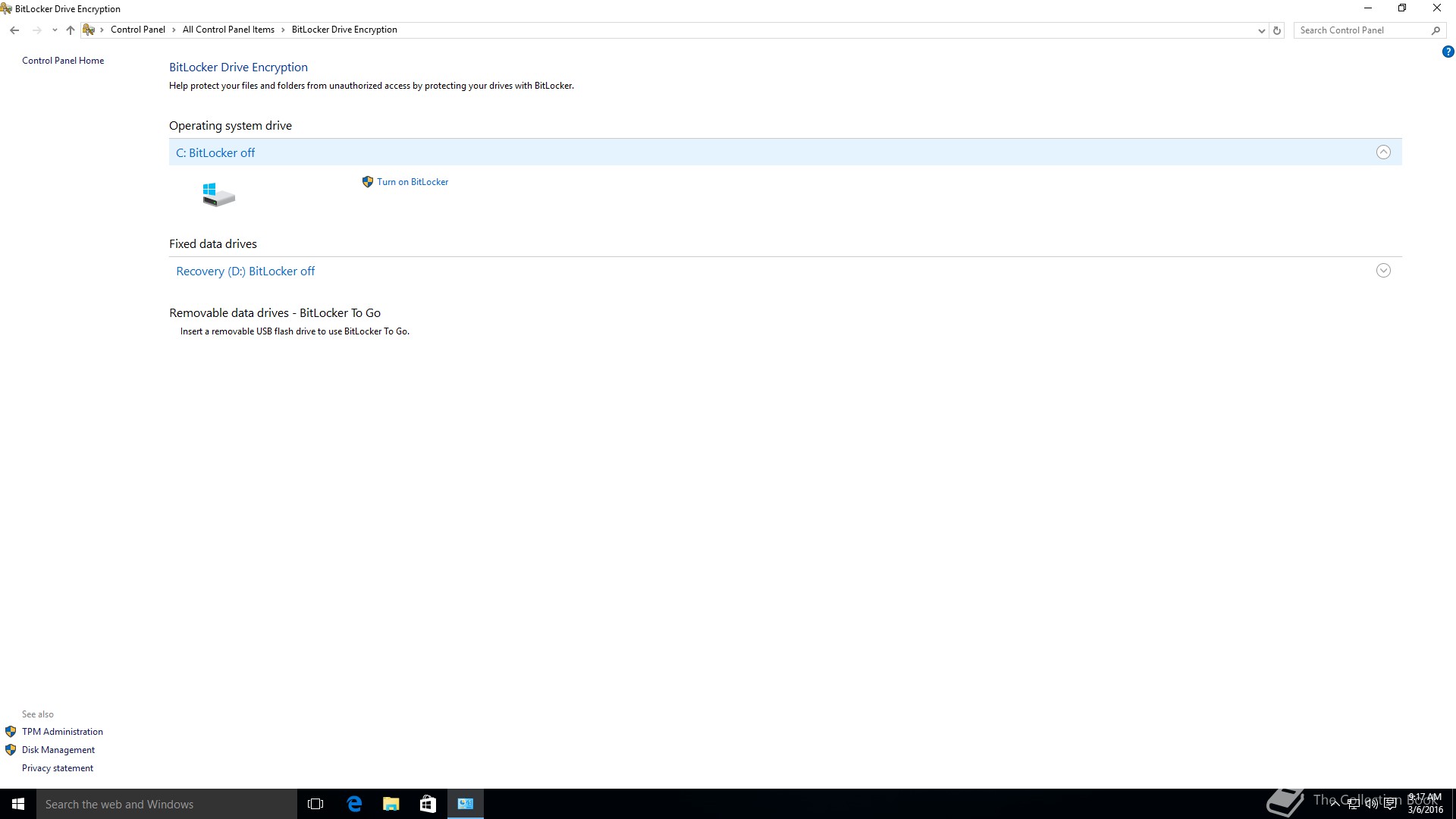The height and width of the screenshot is (819, 1456).
Task: Open the Store from the taskbar
Action: point(428,804)
